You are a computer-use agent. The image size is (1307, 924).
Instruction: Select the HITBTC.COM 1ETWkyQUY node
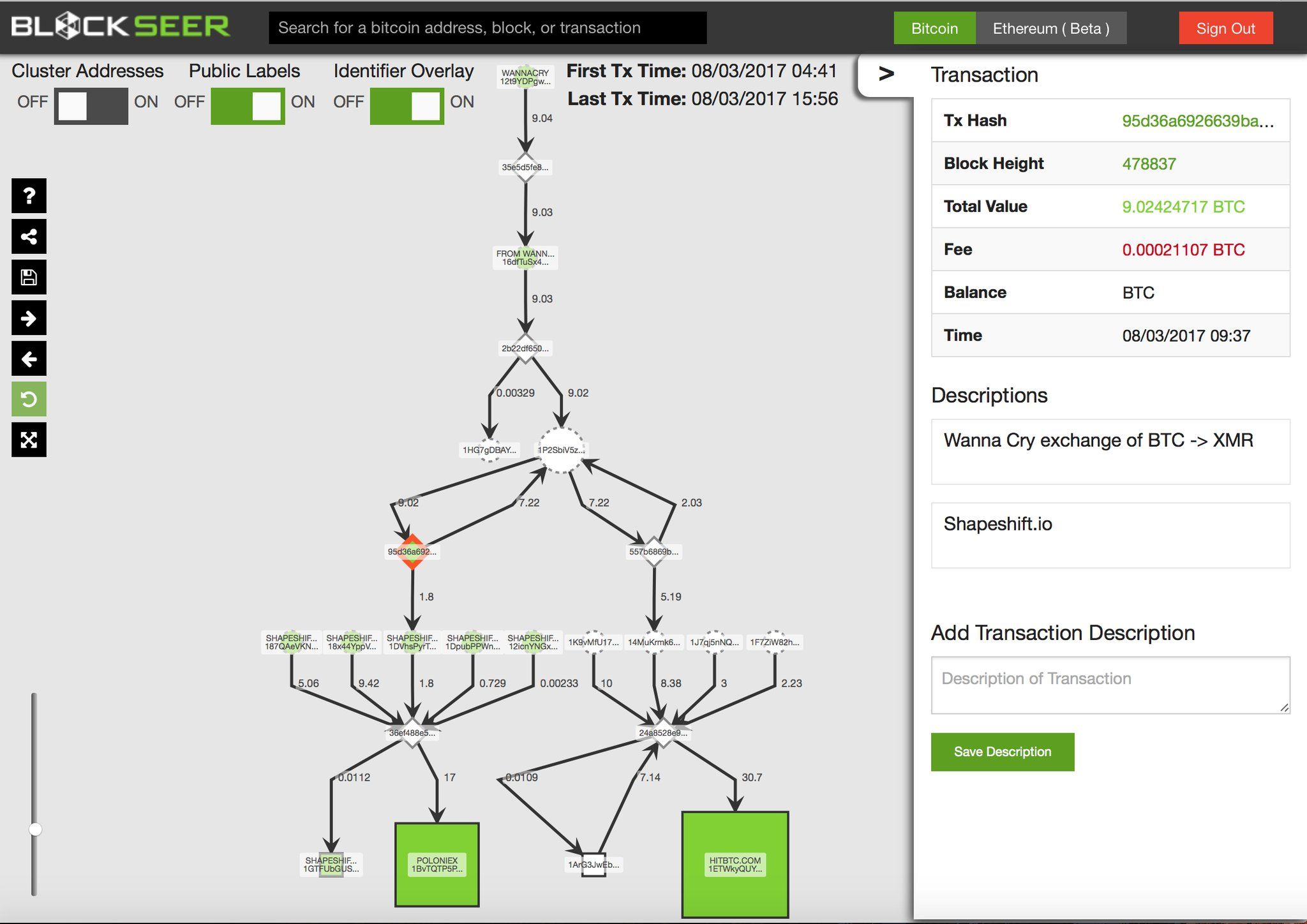point(735,865)
